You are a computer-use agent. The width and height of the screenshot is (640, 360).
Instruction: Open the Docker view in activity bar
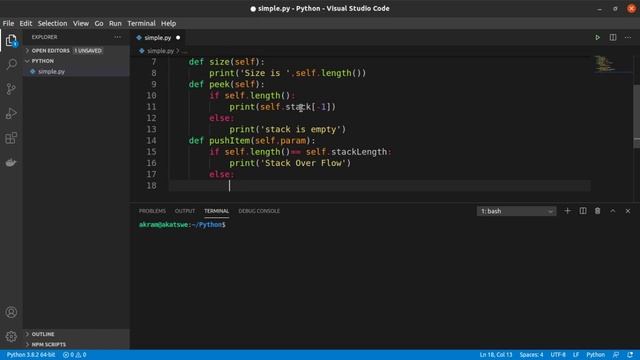click(11, 162)
